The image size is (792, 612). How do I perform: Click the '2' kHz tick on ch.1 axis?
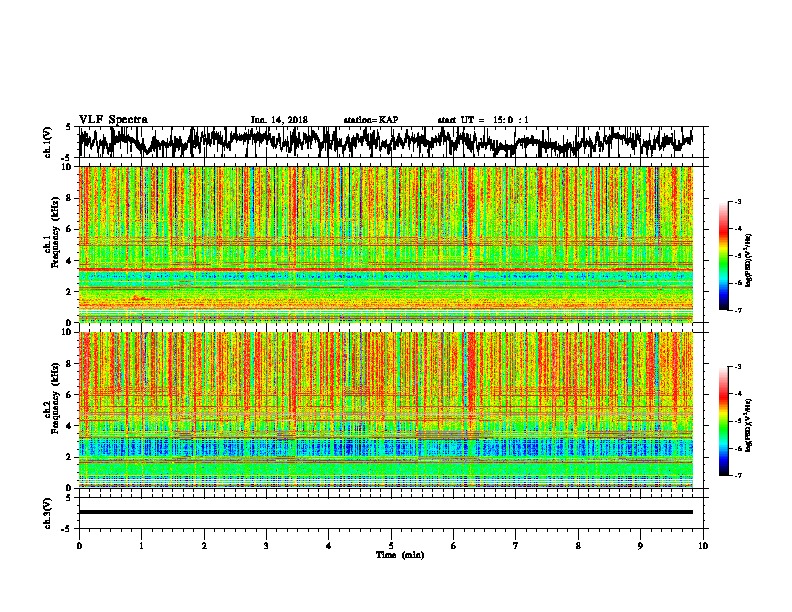tap(69, 292)
